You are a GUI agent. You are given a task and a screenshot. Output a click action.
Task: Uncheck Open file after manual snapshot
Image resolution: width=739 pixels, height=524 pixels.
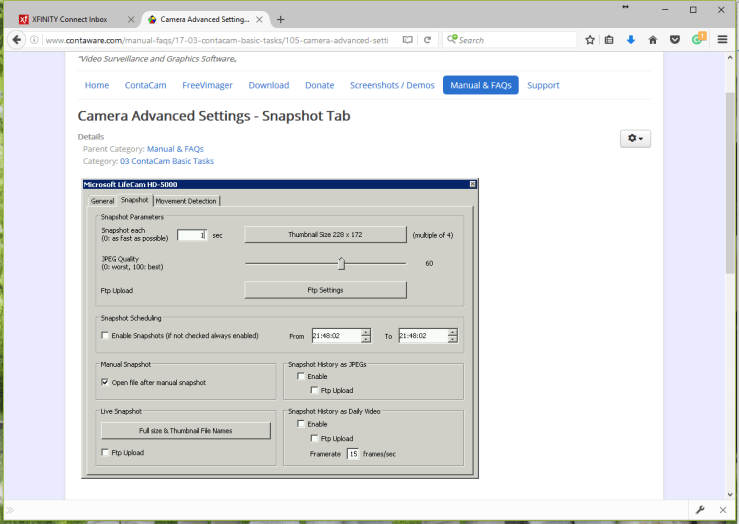pyautogui.click(x=106, y=382)
